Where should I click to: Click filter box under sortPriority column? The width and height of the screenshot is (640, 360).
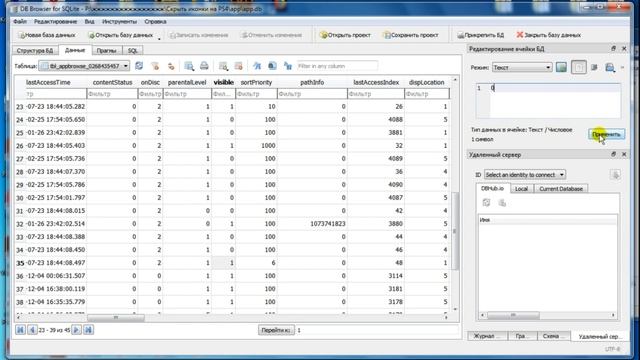pyautogui.click(x=256, y=94)
